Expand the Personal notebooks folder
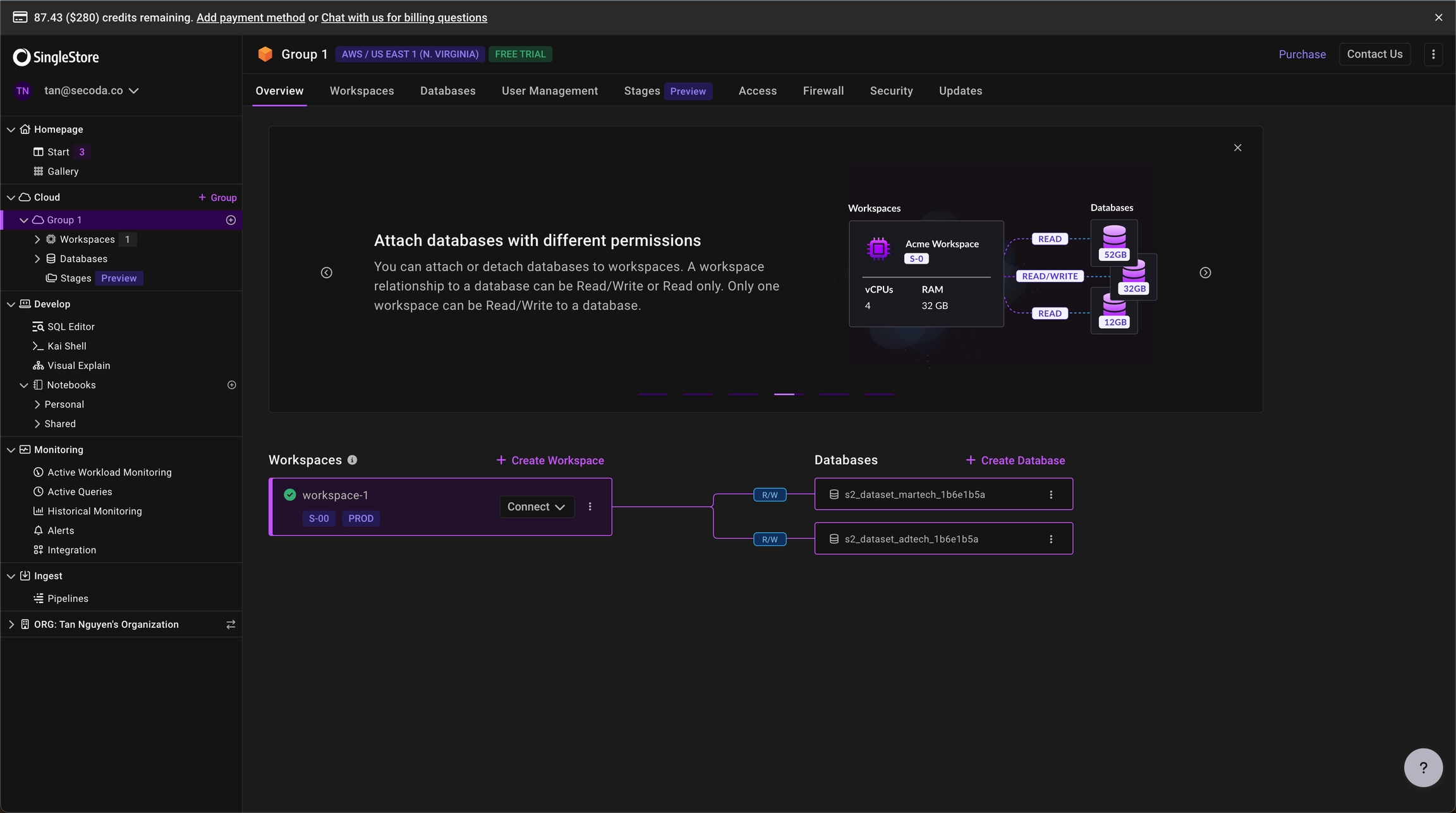1456x813 pixels. tap(37, 405)
